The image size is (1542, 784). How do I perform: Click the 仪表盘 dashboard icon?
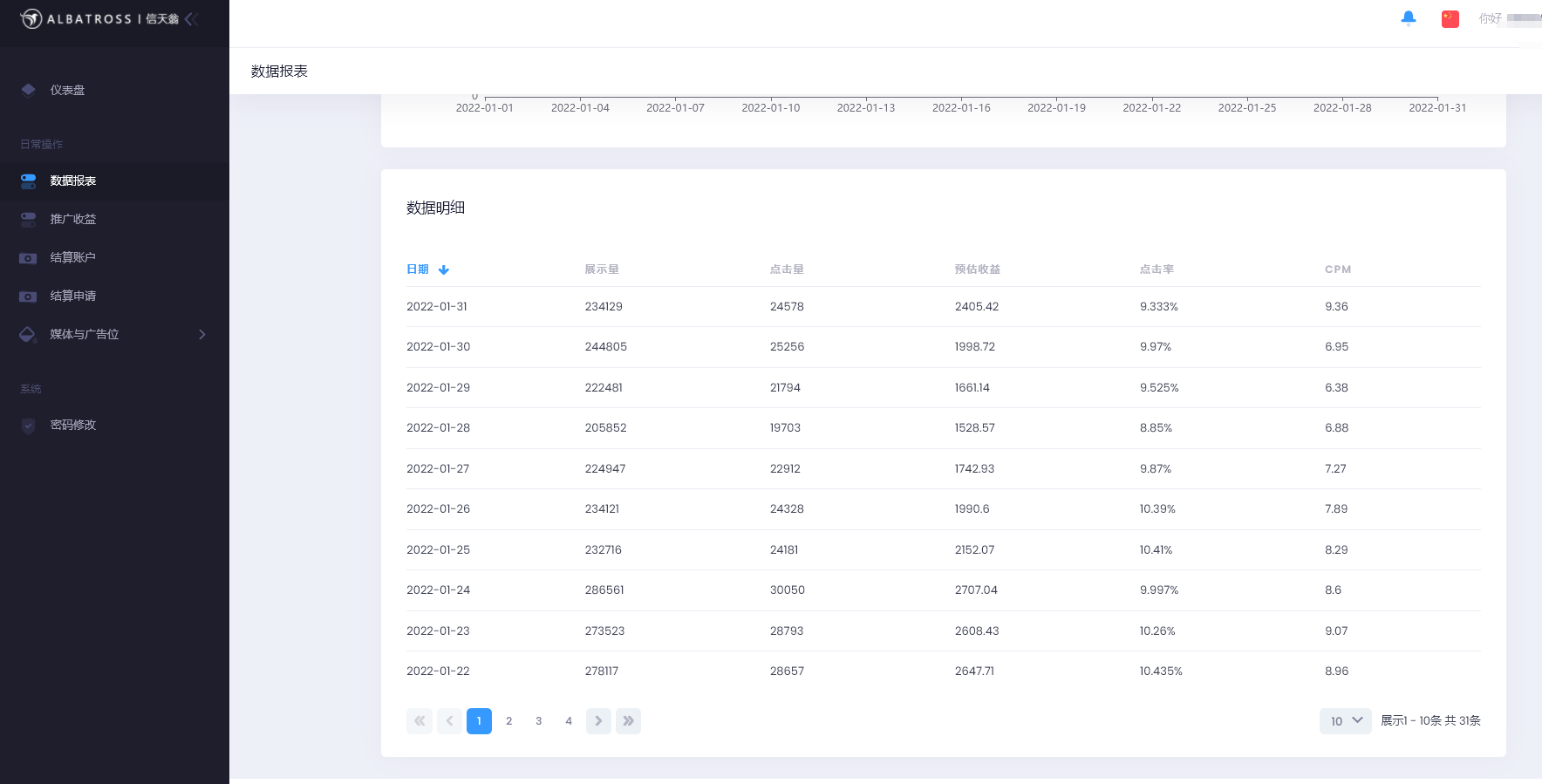[x=29, y=90]
